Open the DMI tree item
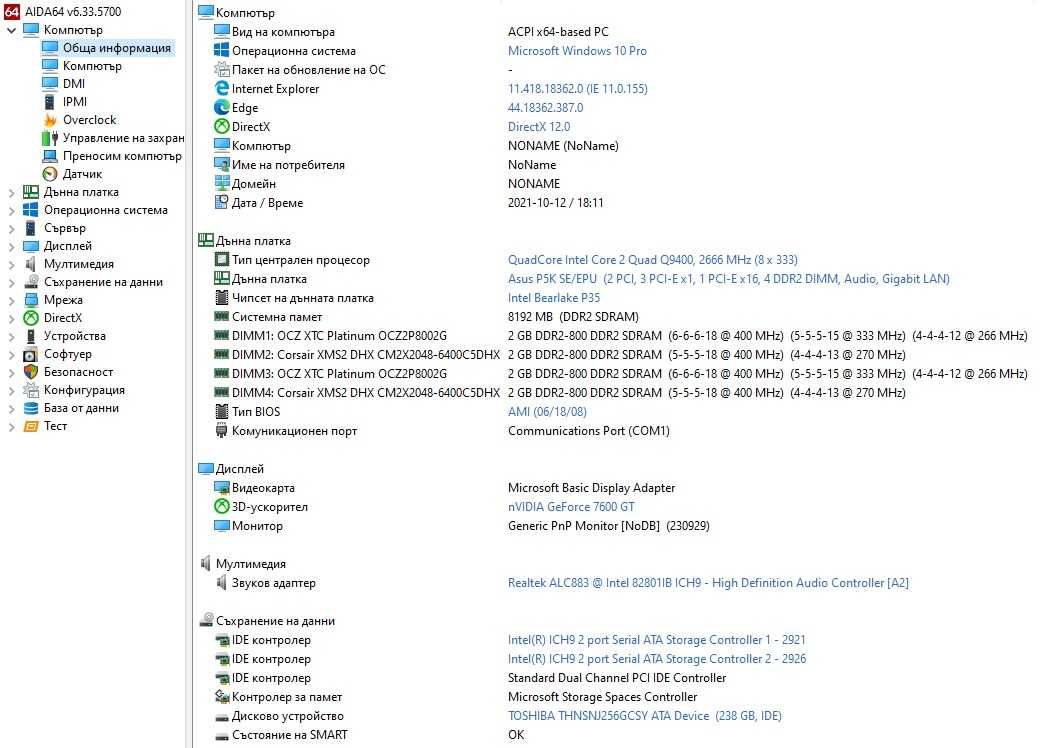Viewport: 1040px width, 748px height. (x=74, y=84)
